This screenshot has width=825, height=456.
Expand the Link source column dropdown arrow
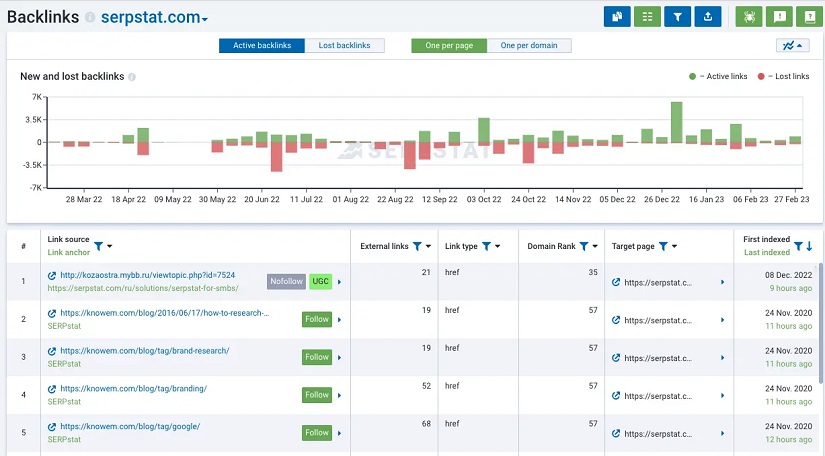[110, 246]
